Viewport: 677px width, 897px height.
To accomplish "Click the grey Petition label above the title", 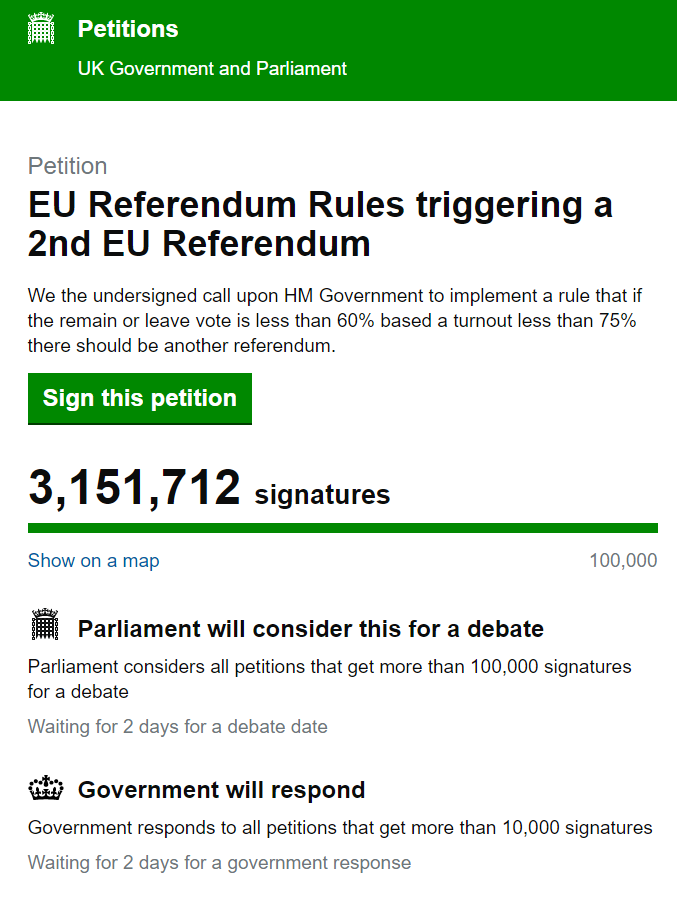I will tap(67, 166).
